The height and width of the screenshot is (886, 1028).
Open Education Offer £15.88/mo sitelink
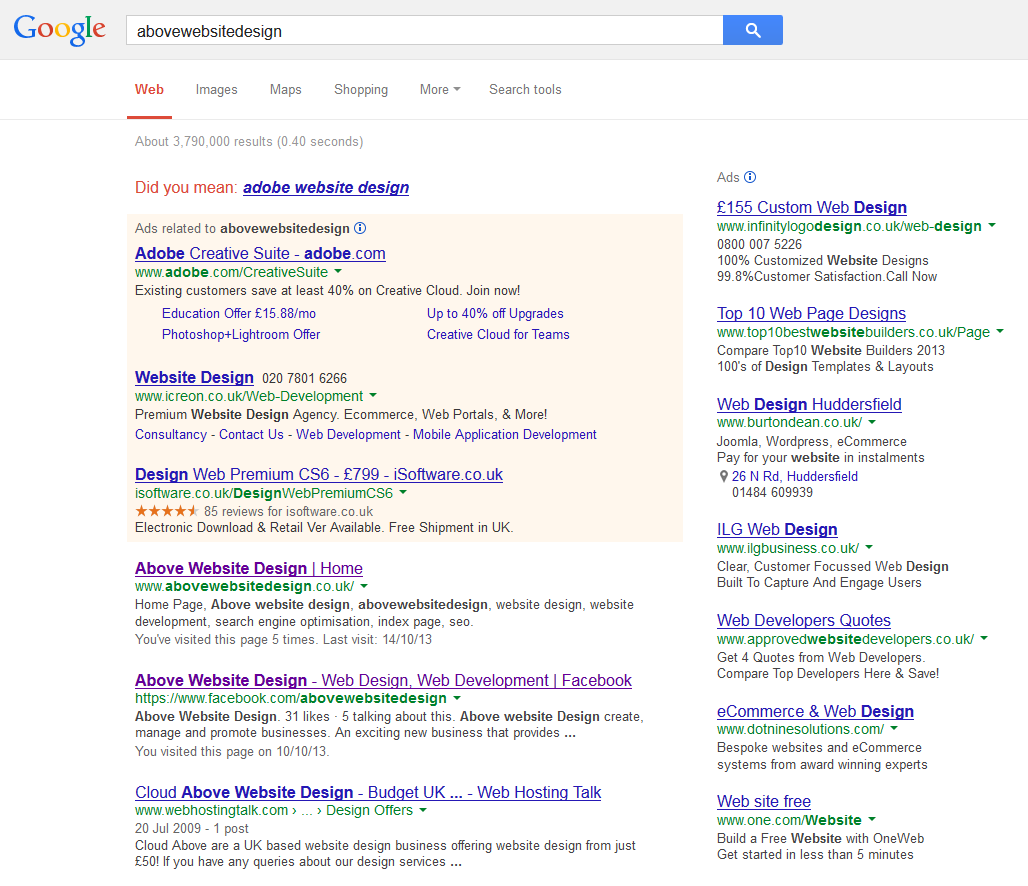pos(239,313)
